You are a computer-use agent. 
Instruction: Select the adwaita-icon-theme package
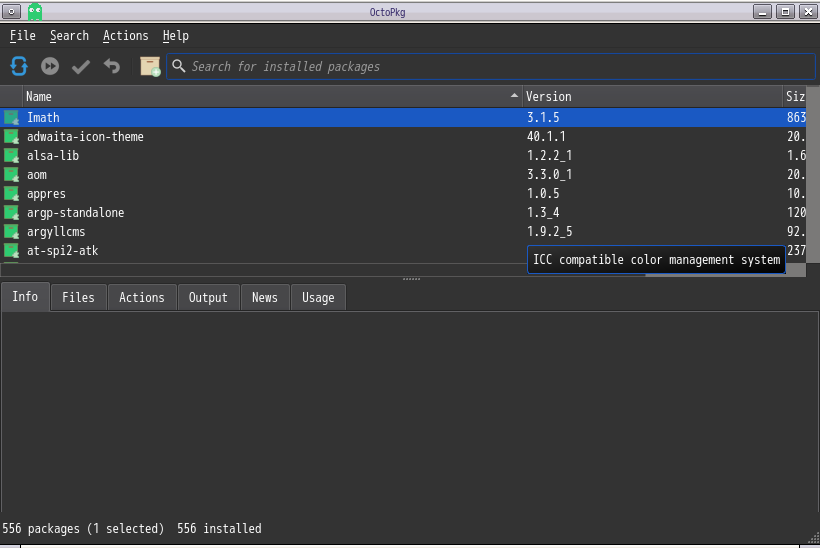tap(403, 136)
